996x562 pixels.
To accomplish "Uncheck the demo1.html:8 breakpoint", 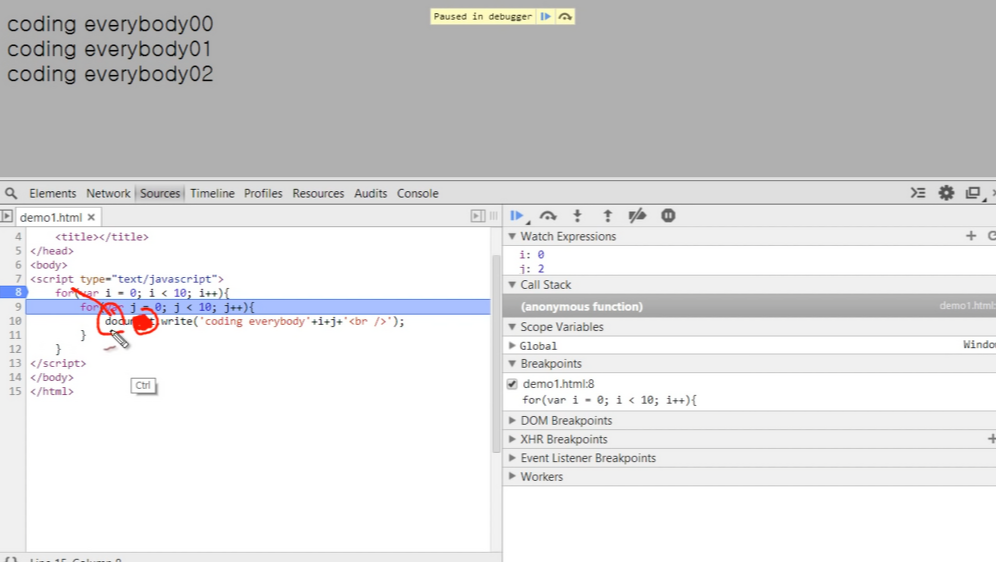I will pyautogui.click(x=512, y=384).
